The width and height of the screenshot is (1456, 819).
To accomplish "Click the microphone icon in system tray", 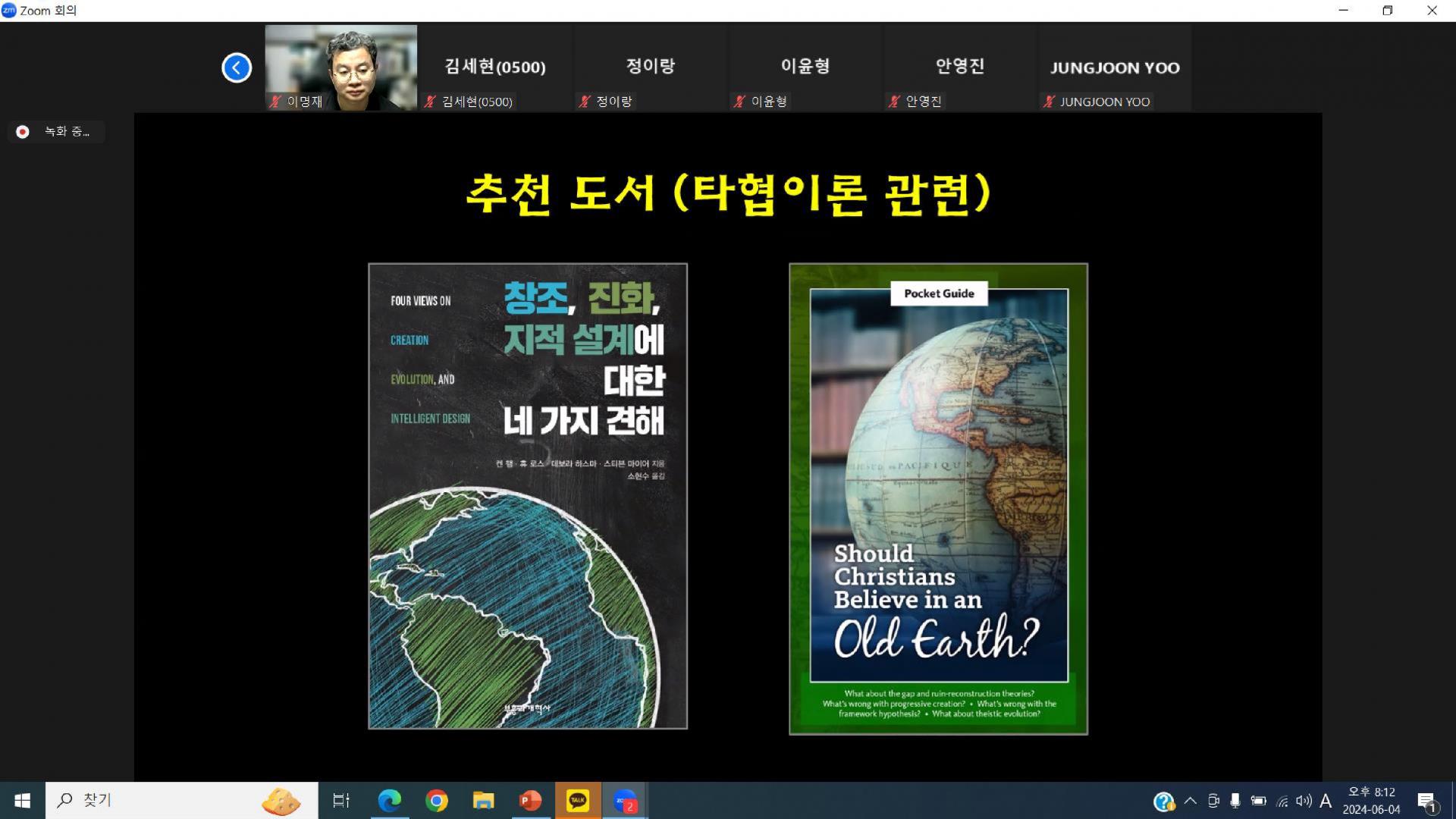I will [1235, 801].
